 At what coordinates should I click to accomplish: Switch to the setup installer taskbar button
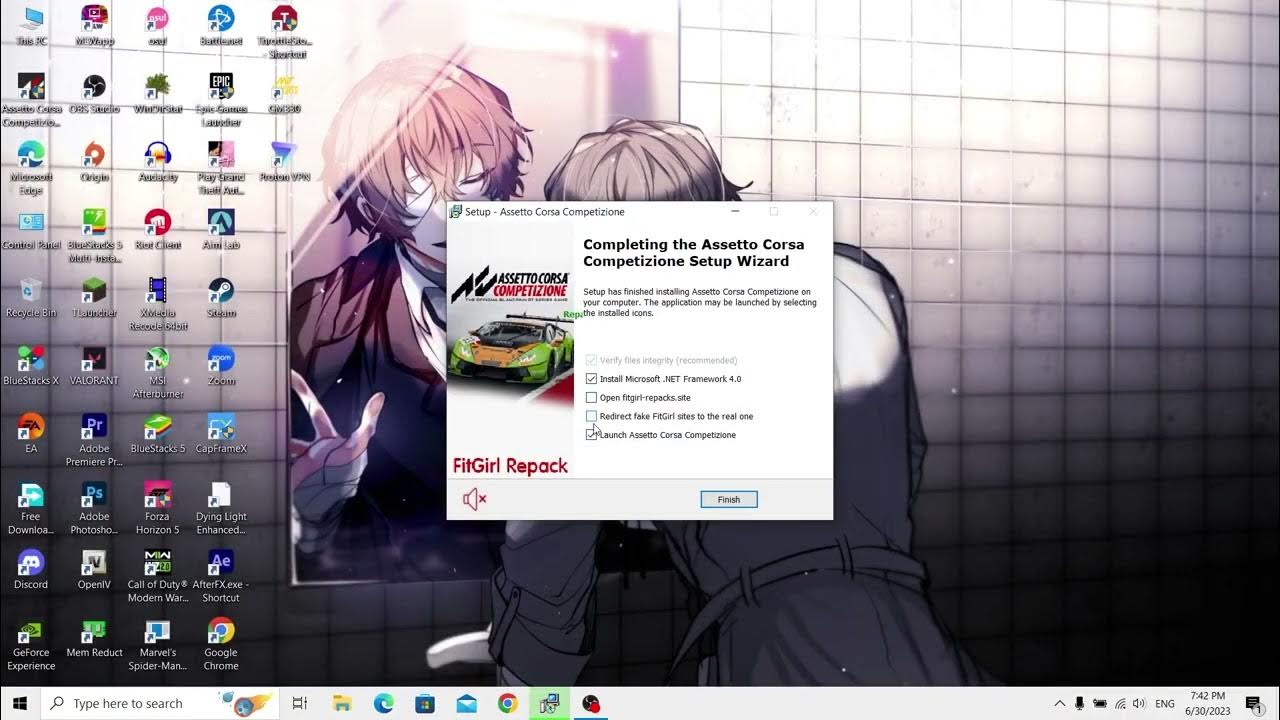(549, 704)
